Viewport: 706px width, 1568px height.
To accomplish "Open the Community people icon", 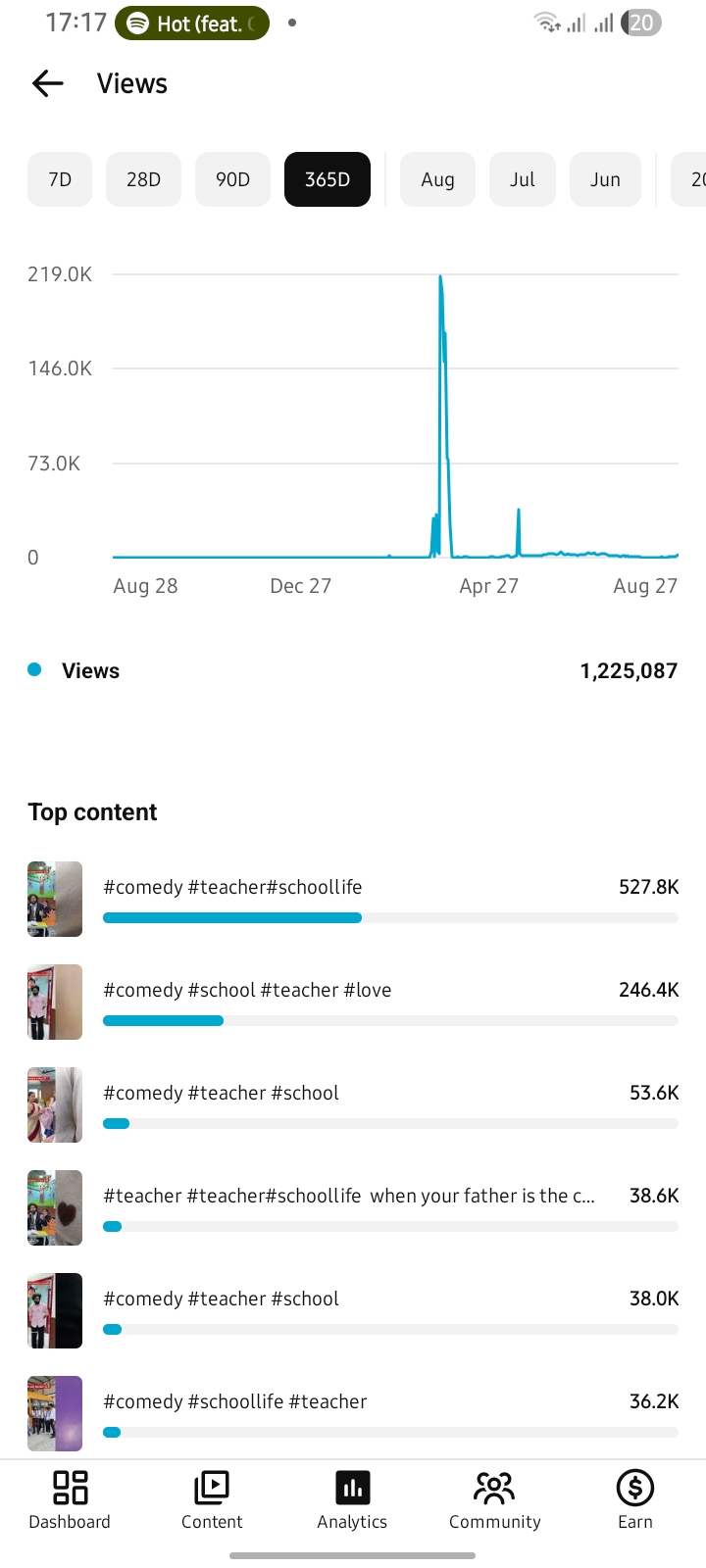I will coord(494,1488).
